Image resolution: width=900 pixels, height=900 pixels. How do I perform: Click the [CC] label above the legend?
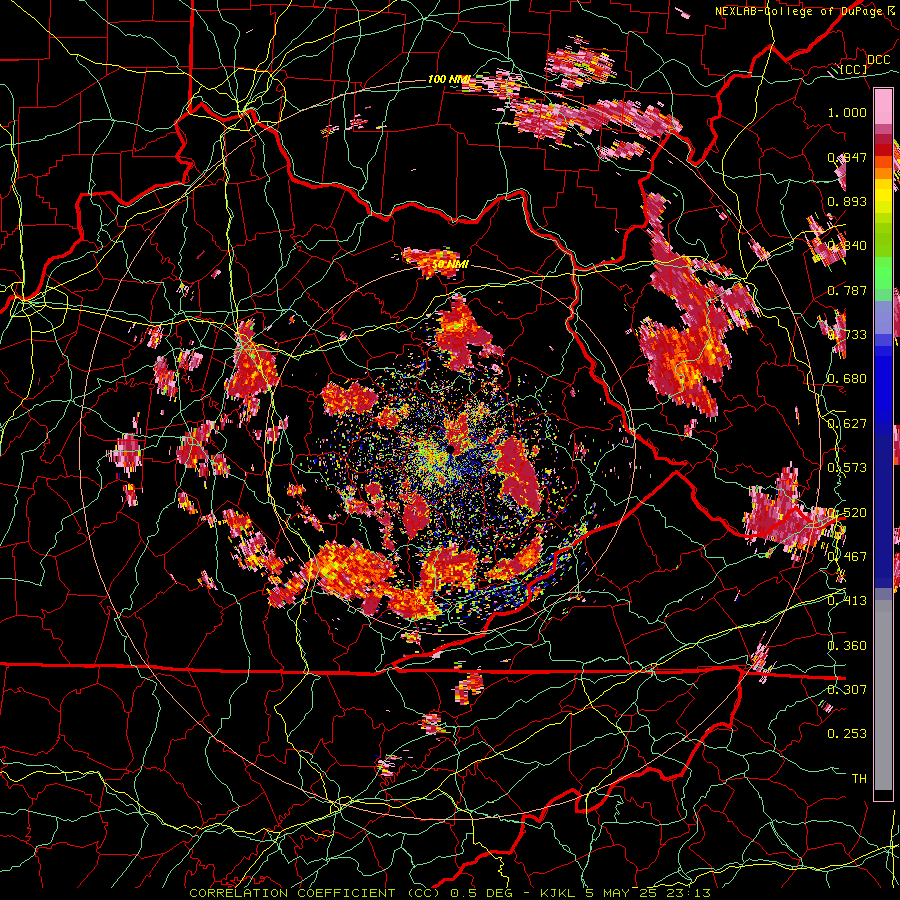(x=853, y=69)
